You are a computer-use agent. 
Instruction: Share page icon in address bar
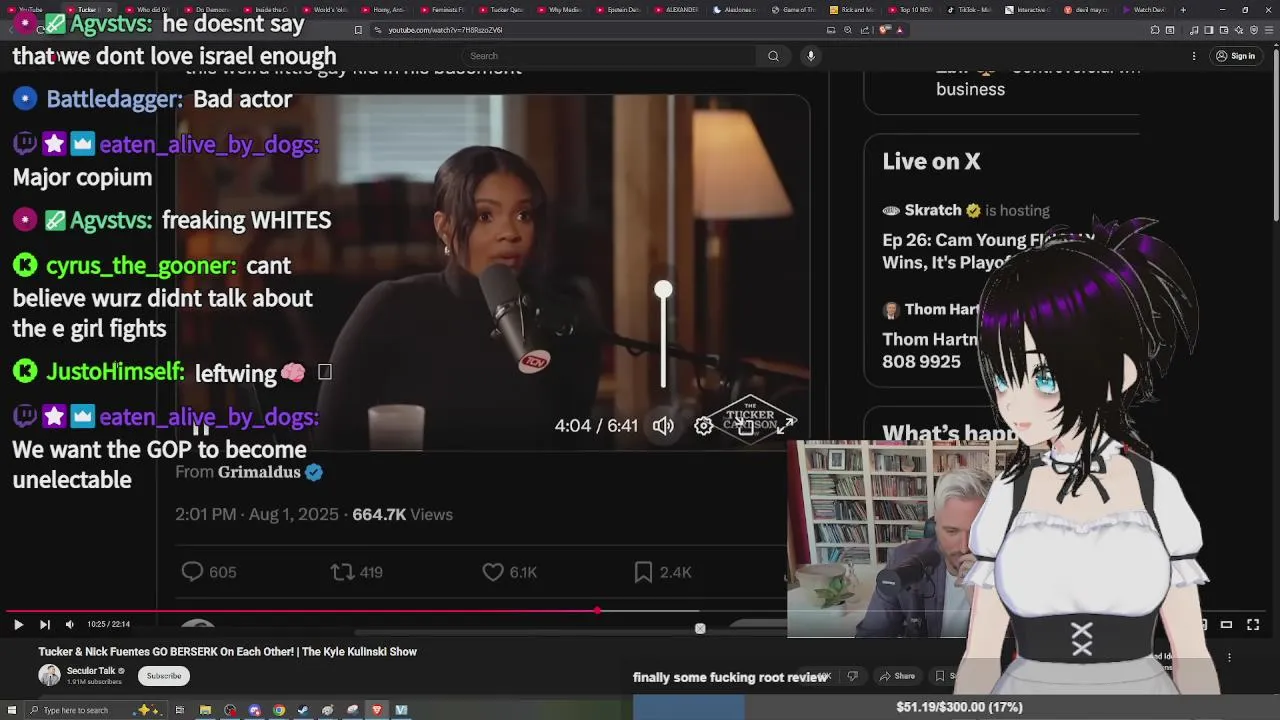click(865, 30)
